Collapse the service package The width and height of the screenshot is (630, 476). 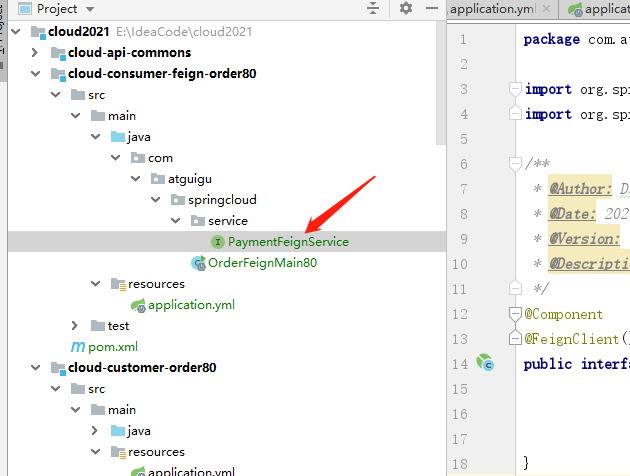(176, 221)
